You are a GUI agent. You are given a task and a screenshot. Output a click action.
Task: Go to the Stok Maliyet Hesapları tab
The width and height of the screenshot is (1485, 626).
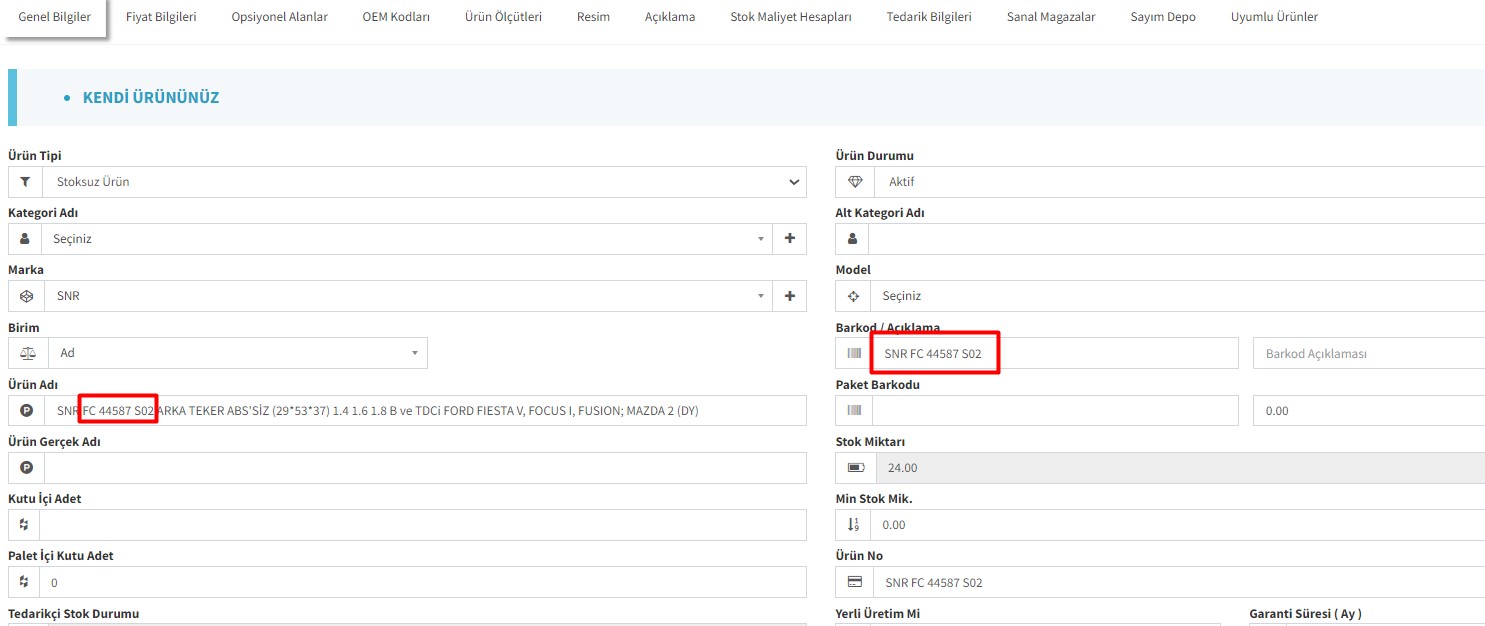click(791, 17)
